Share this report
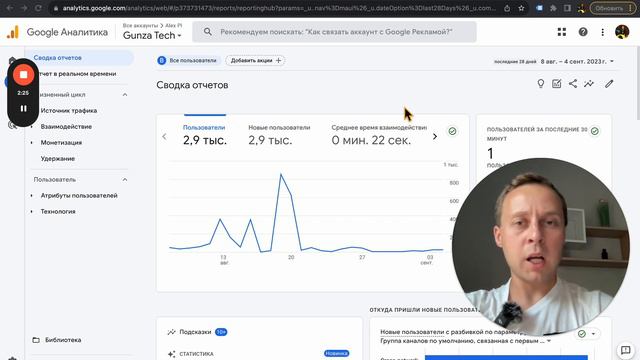Image resolution: width=640 pixels, height=360 pixels. (x=573, y=84)
